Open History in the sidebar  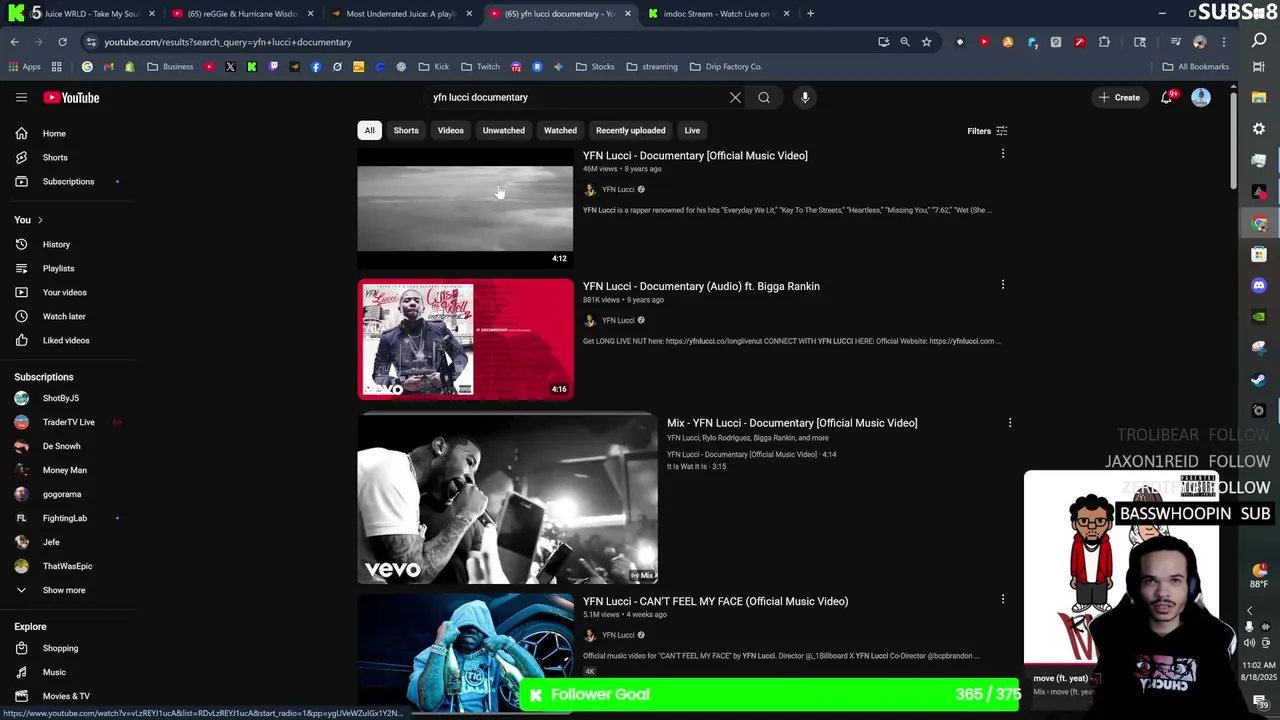[56, 244]
